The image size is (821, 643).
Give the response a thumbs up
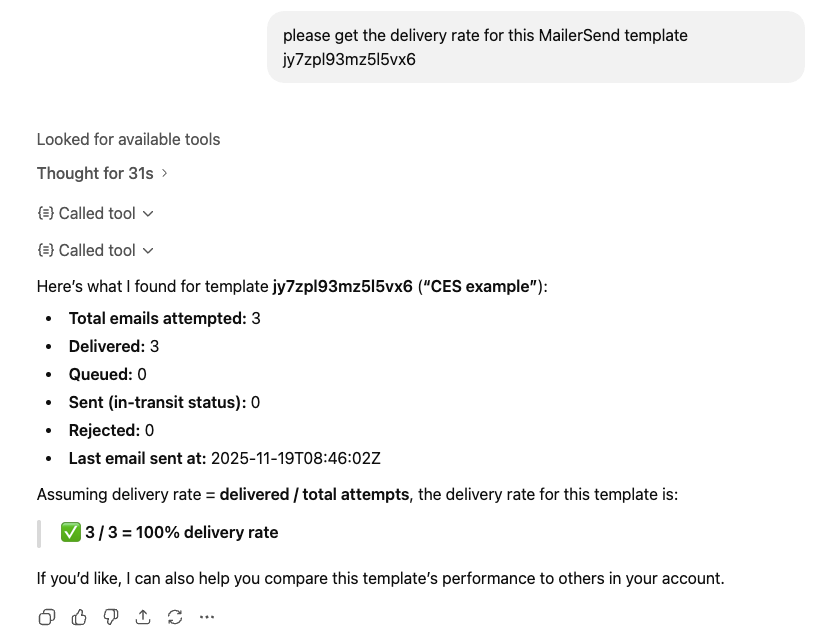tap(79, 617)
